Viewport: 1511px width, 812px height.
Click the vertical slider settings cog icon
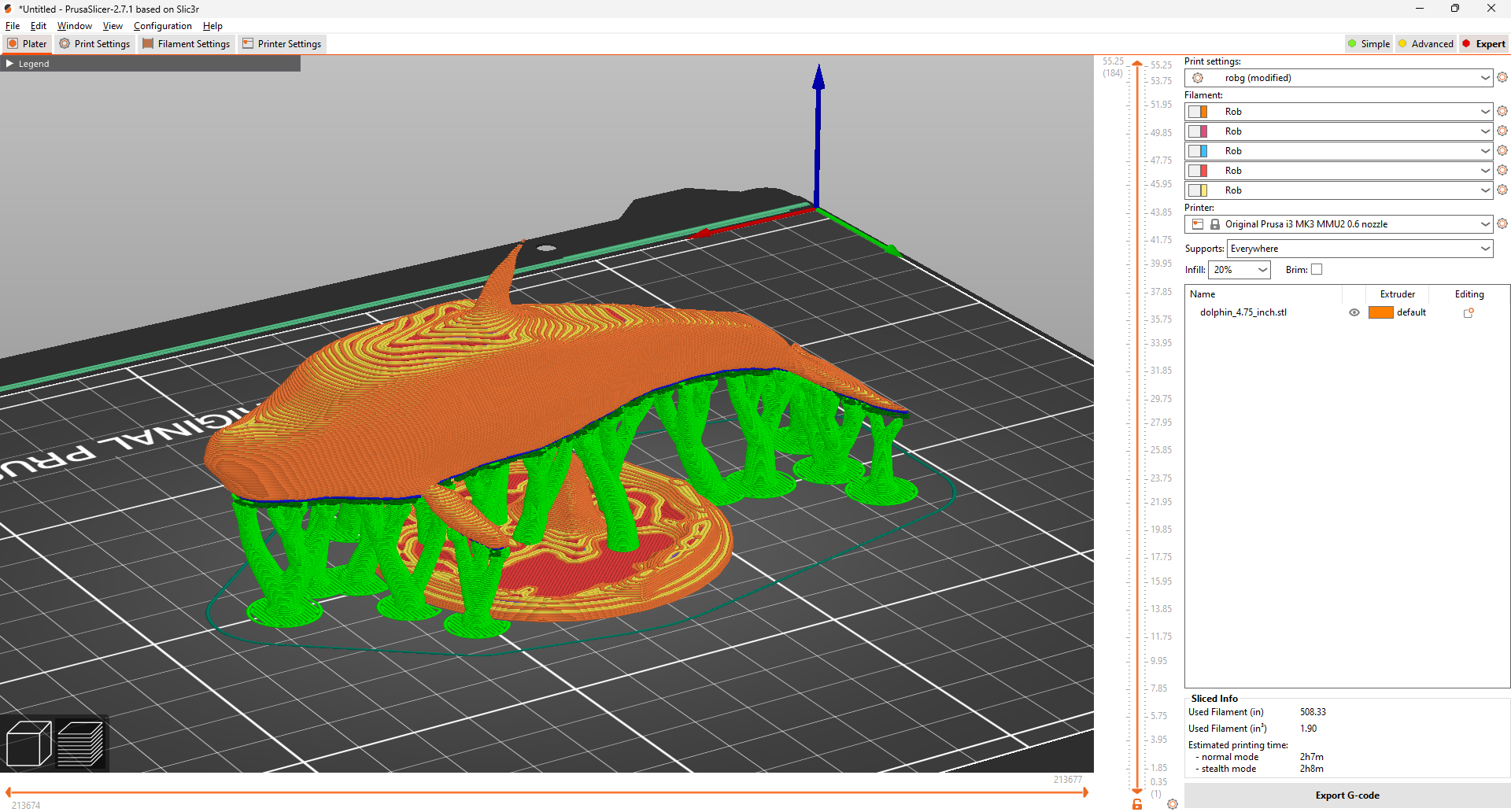[1173, 803]
